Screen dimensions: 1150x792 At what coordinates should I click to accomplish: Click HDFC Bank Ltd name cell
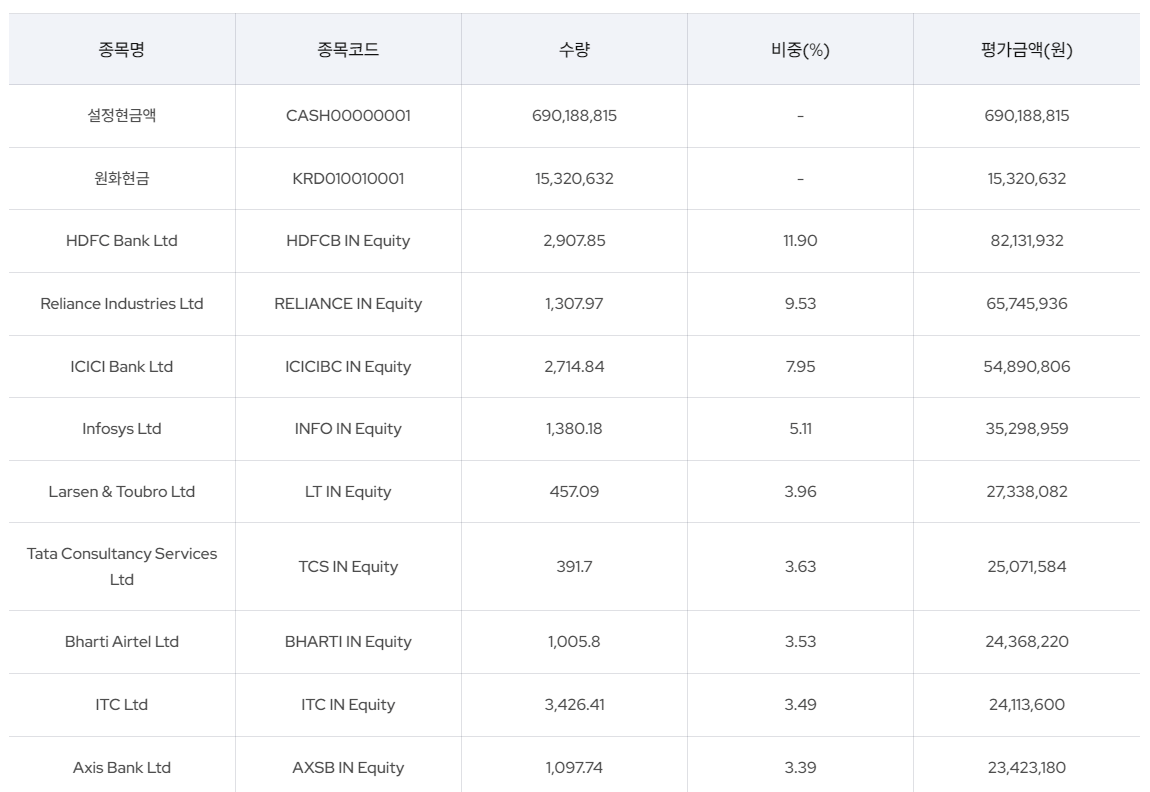coord(122,241)
